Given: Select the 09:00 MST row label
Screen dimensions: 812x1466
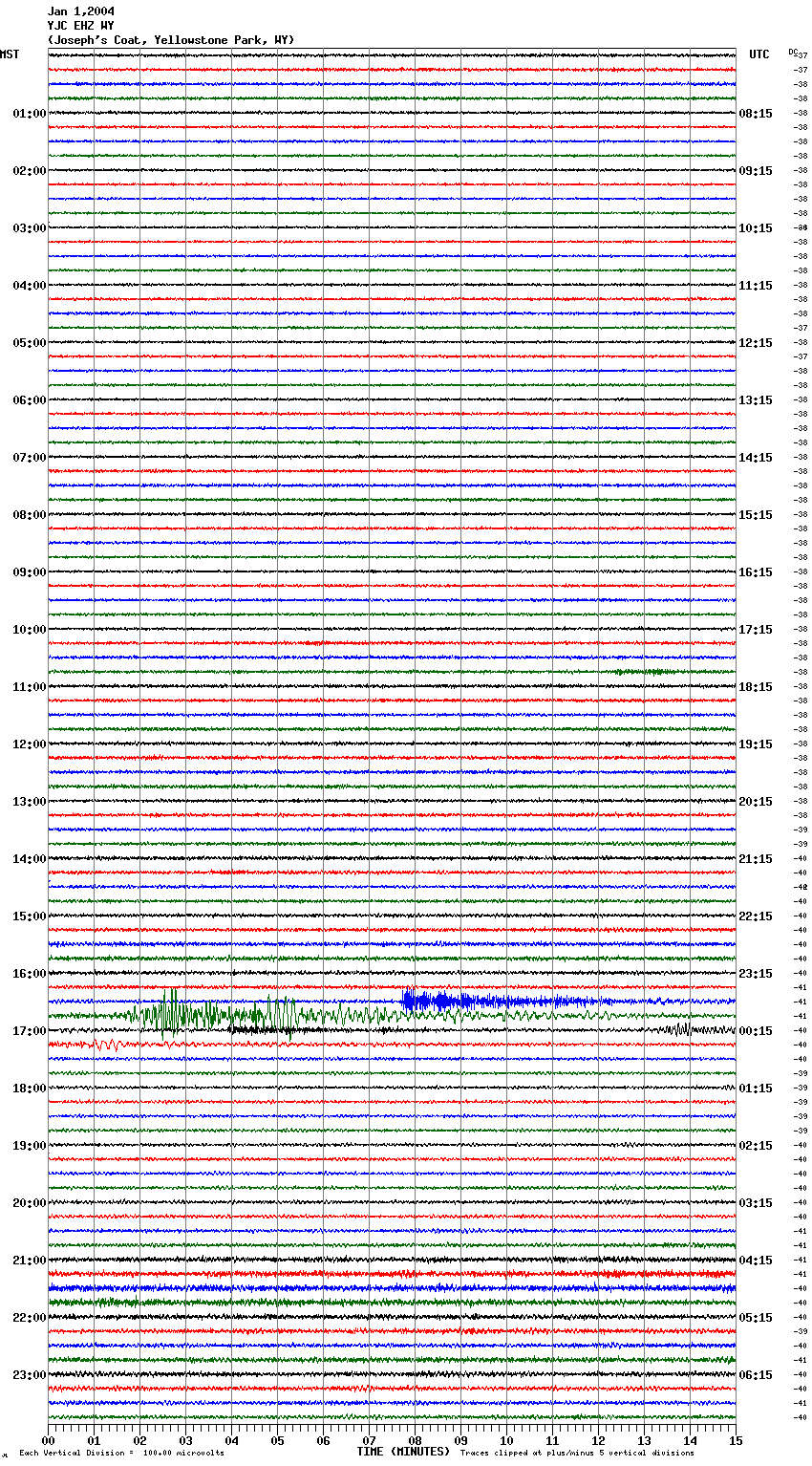Looking at the screenshot, I should [x=30, y=572].
